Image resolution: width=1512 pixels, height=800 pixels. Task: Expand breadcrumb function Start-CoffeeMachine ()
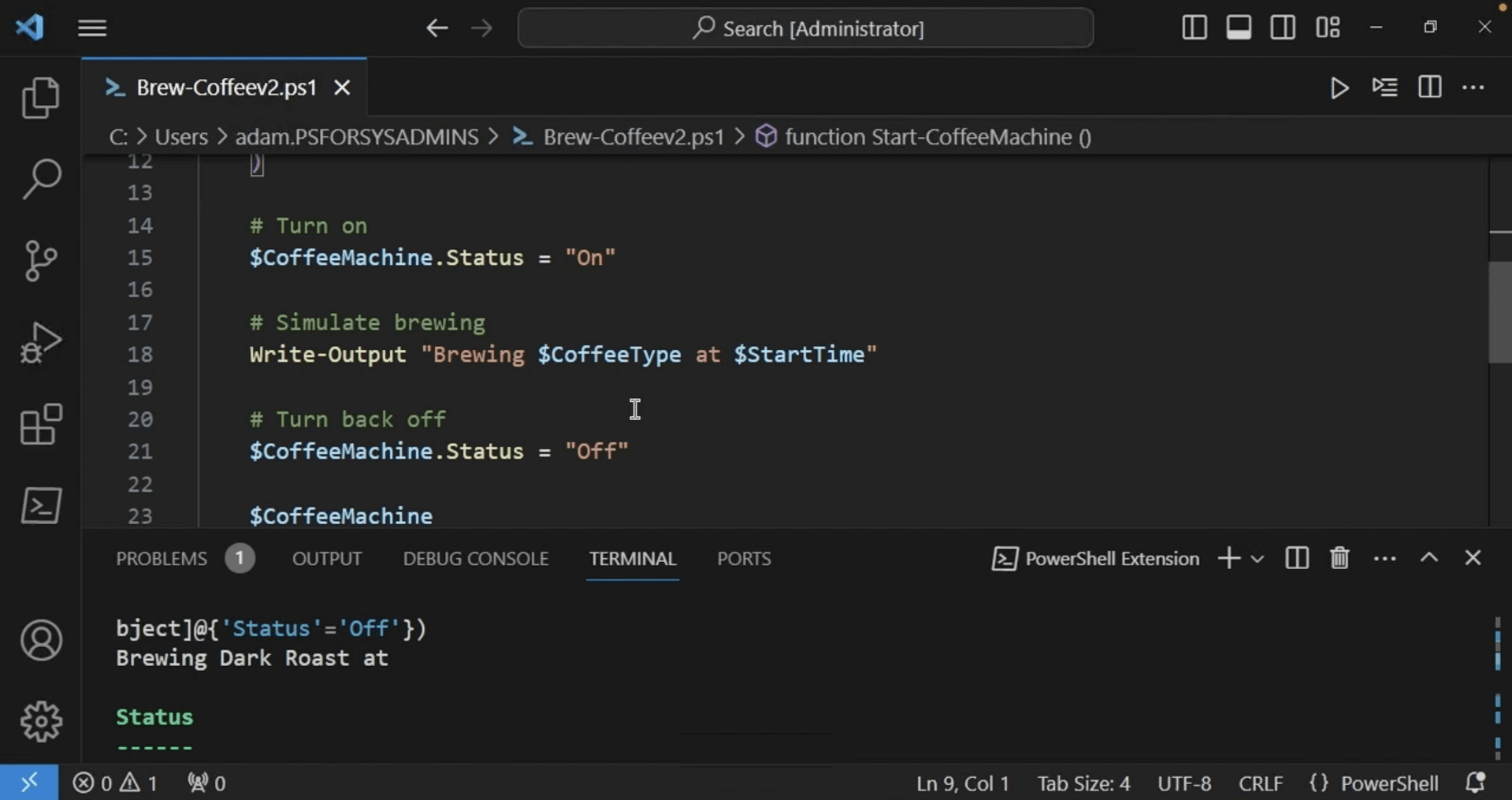(x=924, y=137)
